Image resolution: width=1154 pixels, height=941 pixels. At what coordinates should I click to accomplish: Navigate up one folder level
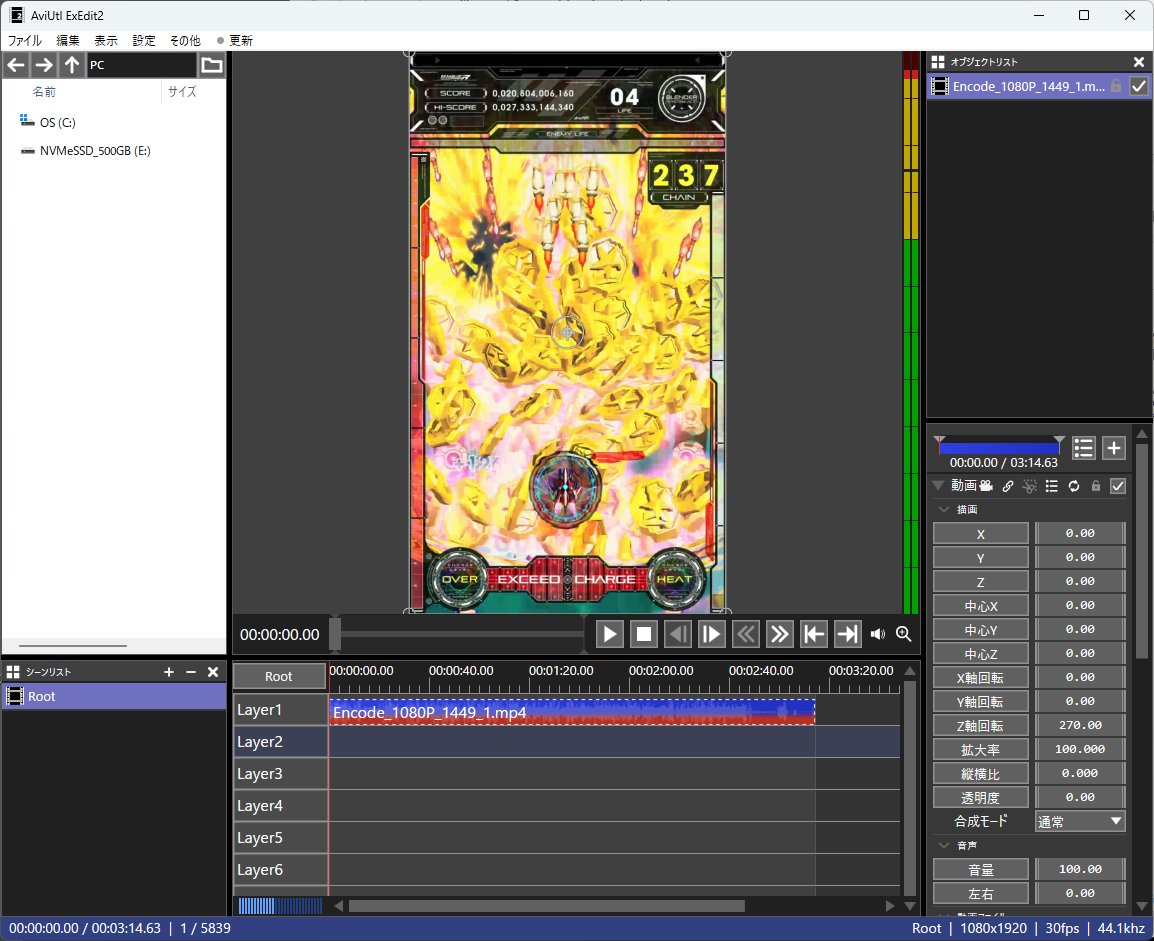point(71,65)
